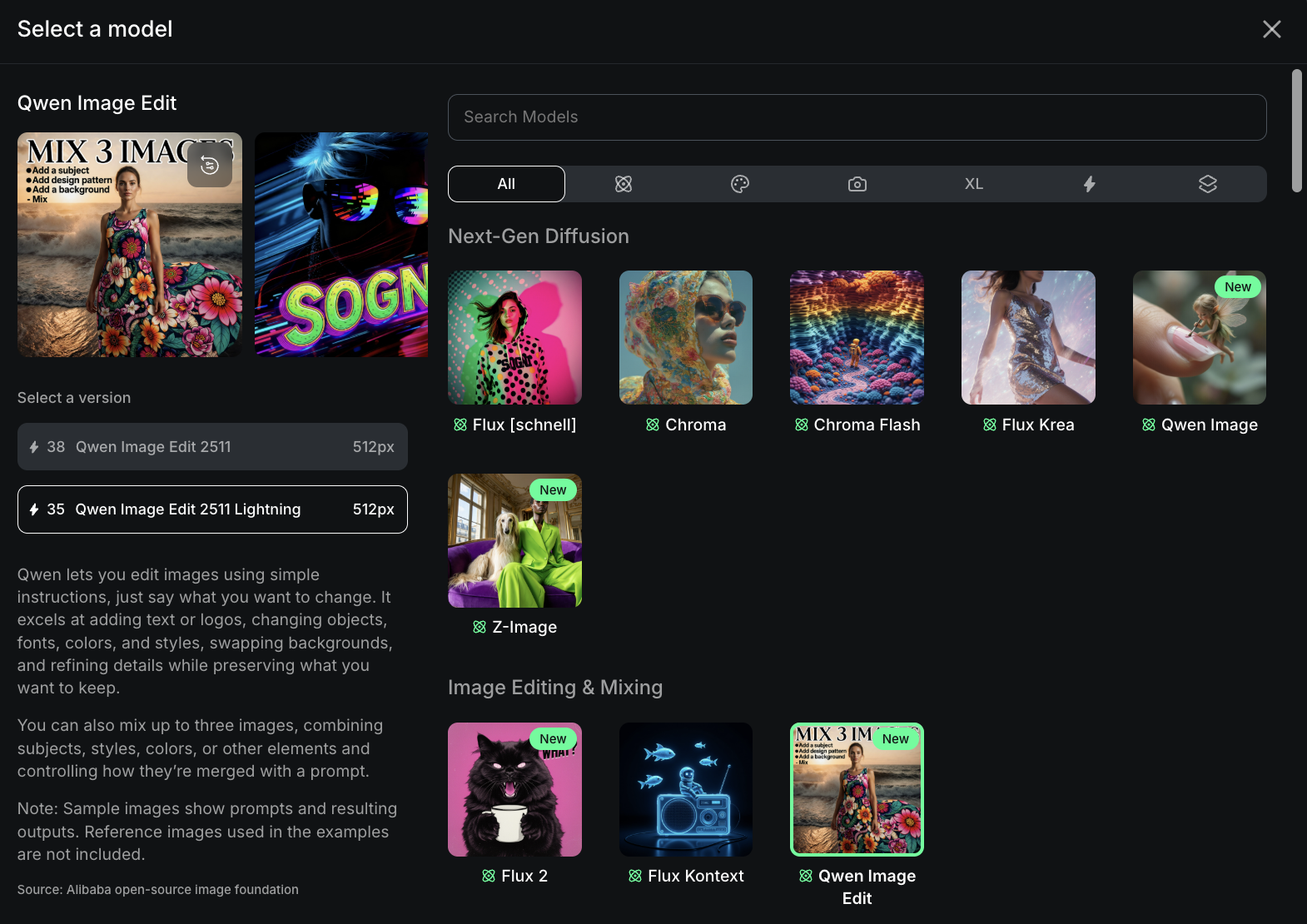Choose the Flux 2 model
The image size is (1307, 924).
[514, 789]
